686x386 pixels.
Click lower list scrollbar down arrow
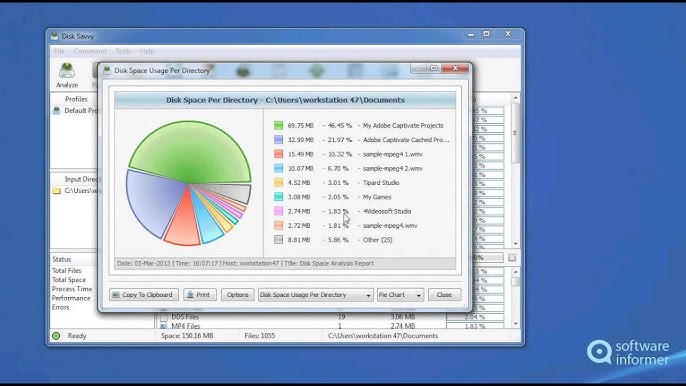click(x=515, y=323)
